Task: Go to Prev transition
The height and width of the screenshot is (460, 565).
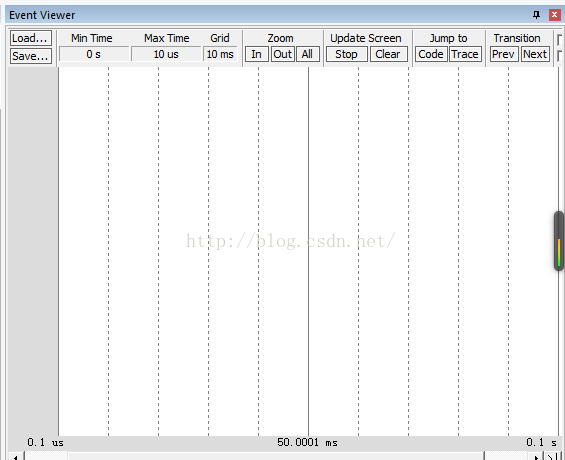Action: point(504,54)
